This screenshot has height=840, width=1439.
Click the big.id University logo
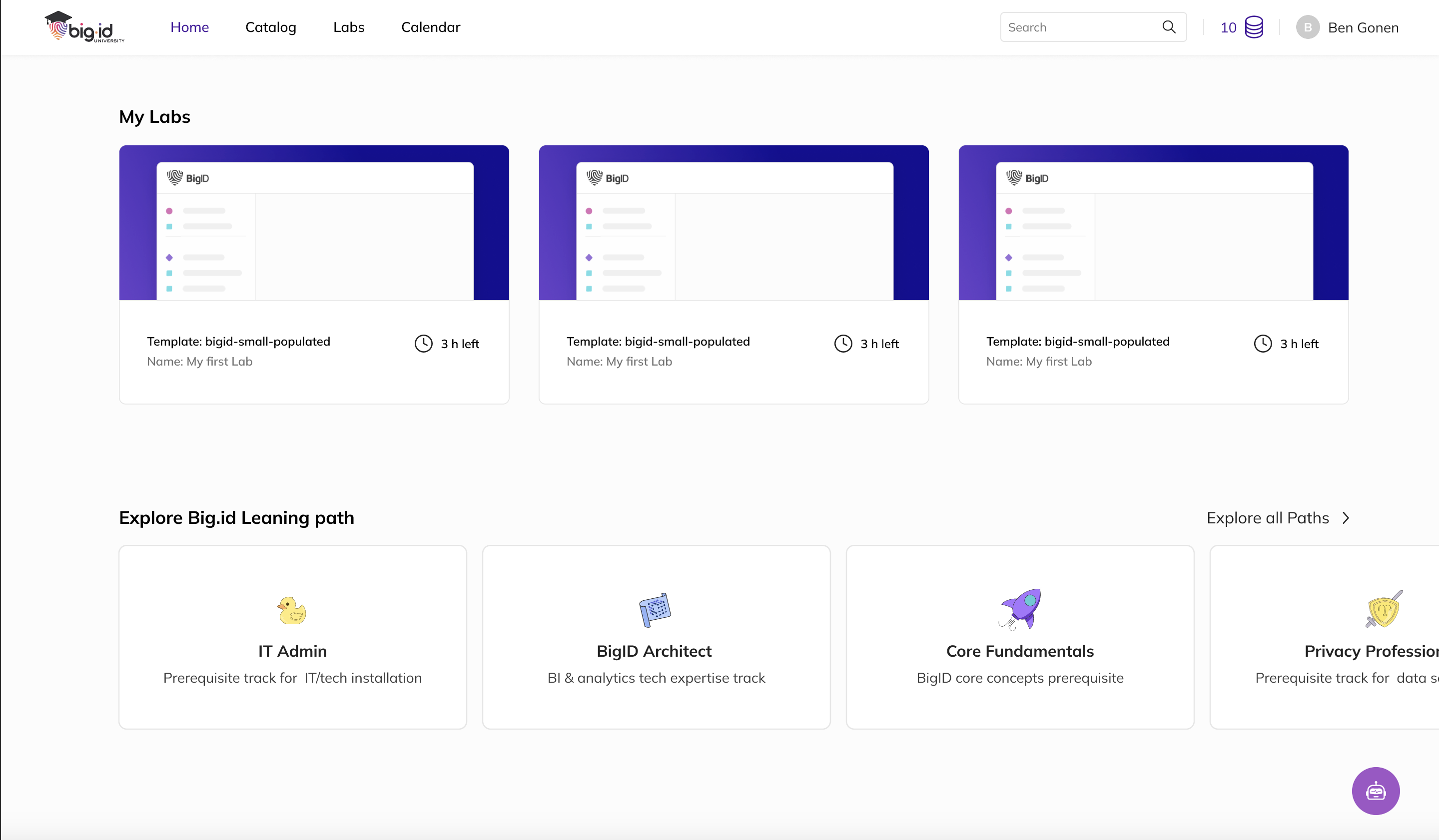pos(84,27)
